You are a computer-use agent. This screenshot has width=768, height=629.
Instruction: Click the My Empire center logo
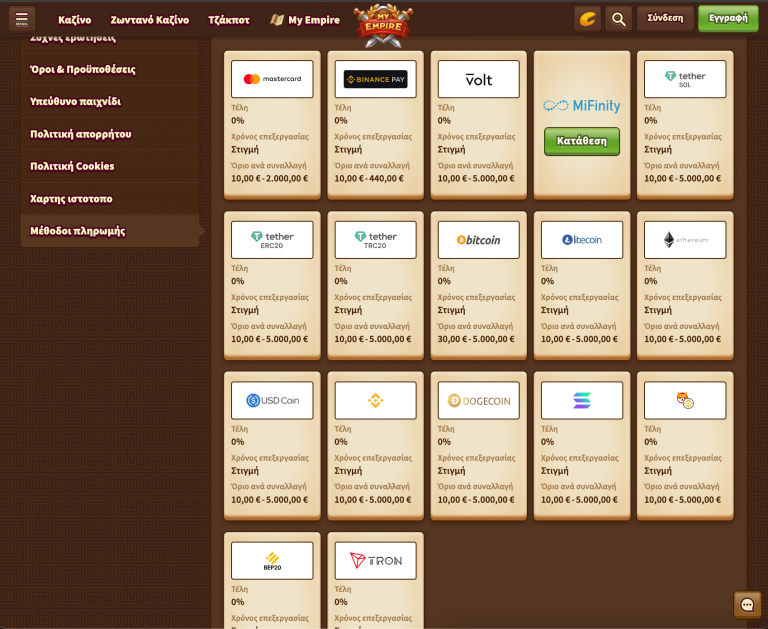point(383,25)
